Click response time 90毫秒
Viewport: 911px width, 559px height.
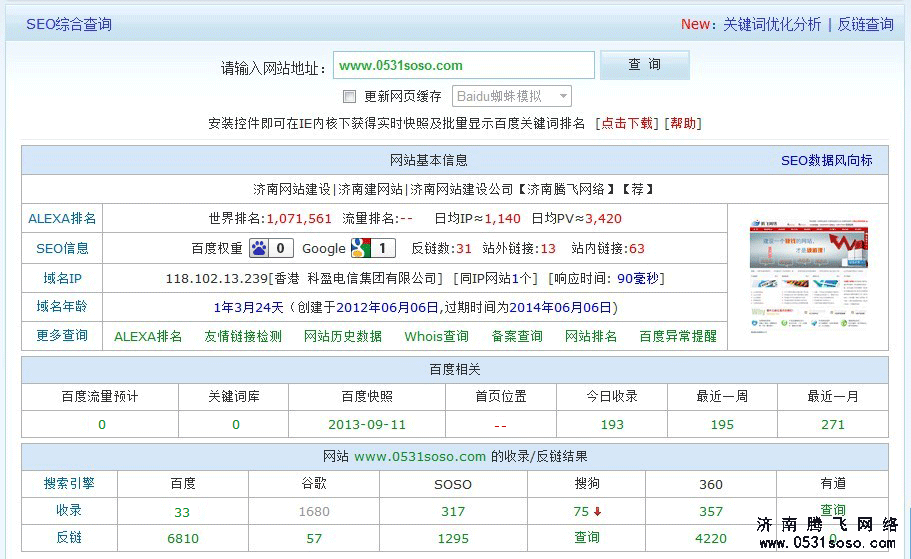[638, 278]
